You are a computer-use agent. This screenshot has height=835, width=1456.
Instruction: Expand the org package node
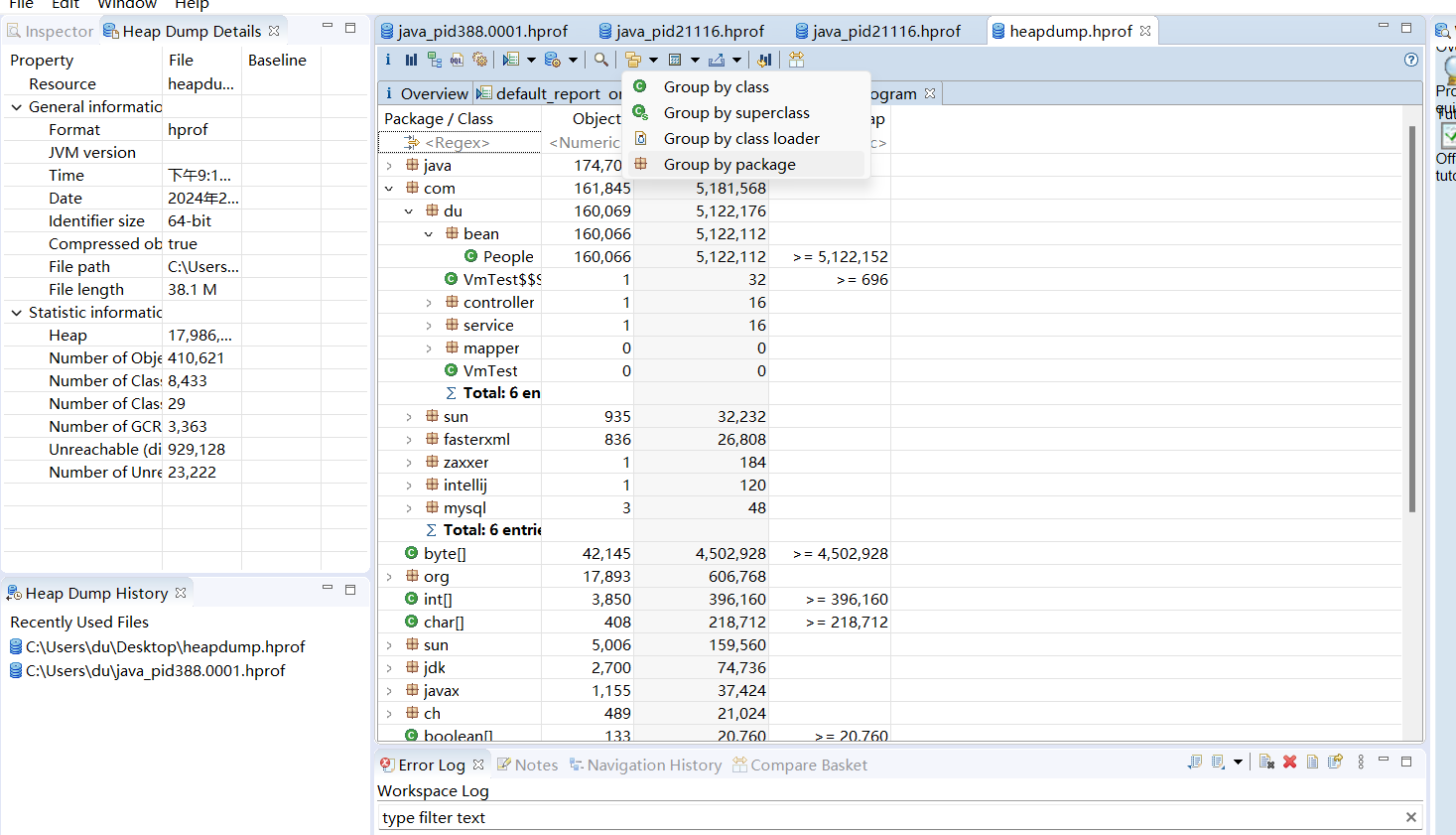[388, 576]
